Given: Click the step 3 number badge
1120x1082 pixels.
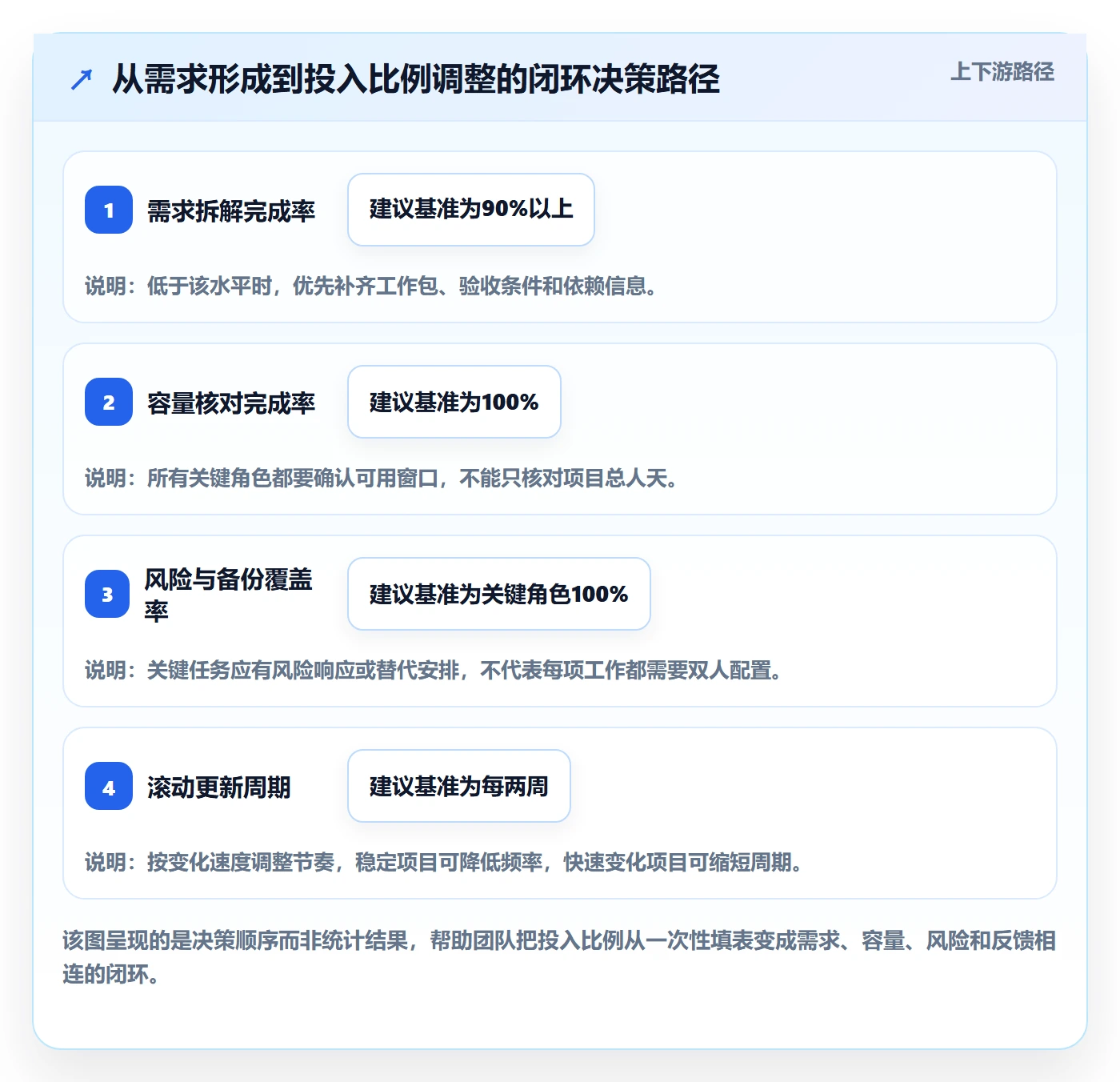Looking at the screenshot, I should 107,594.
